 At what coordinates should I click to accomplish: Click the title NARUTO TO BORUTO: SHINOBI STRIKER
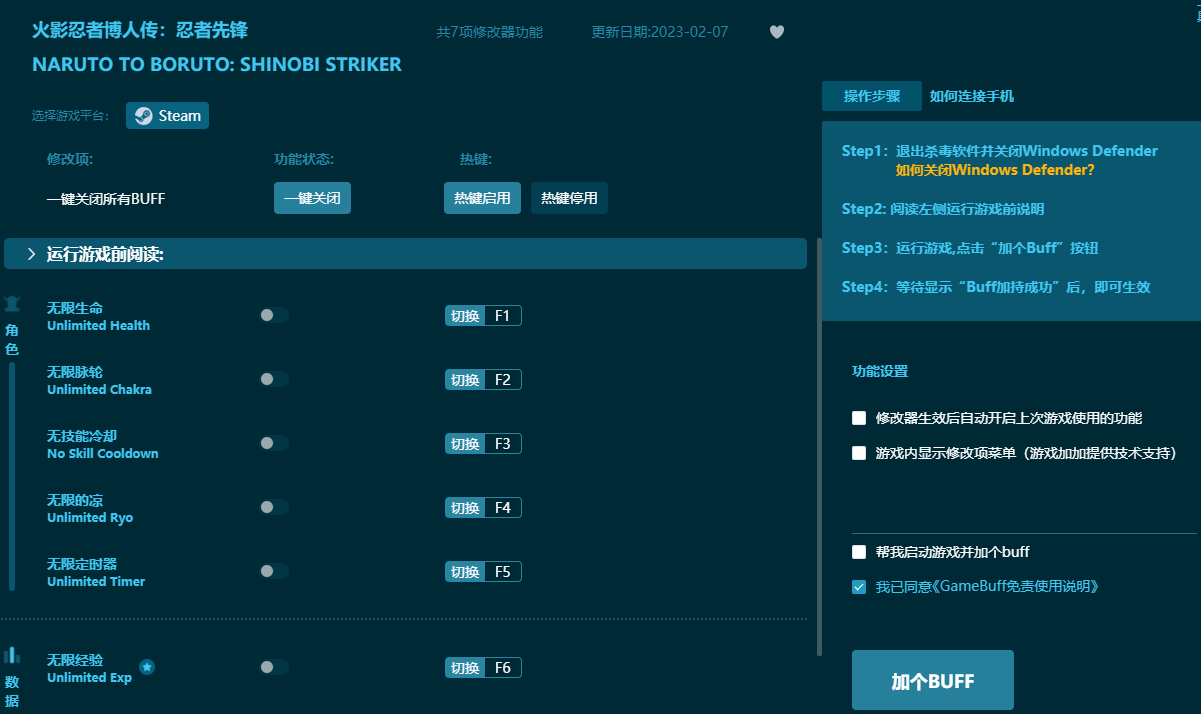pyautogui.click(x=217, y=65)
